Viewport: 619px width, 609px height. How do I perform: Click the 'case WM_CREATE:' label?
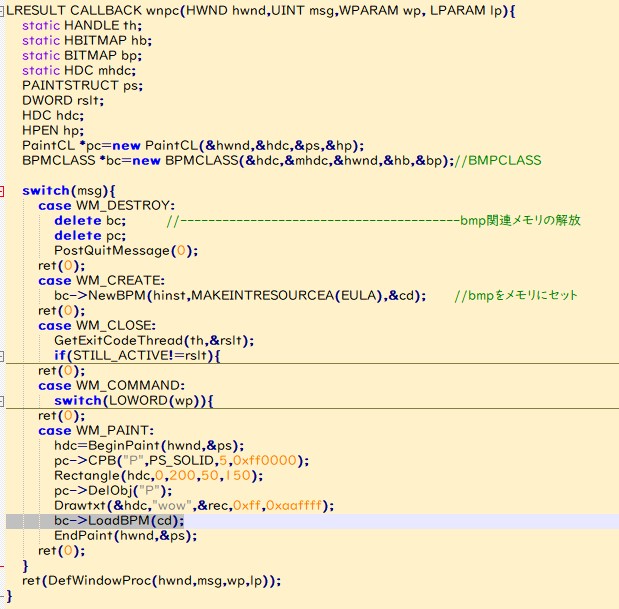[101, 281]
